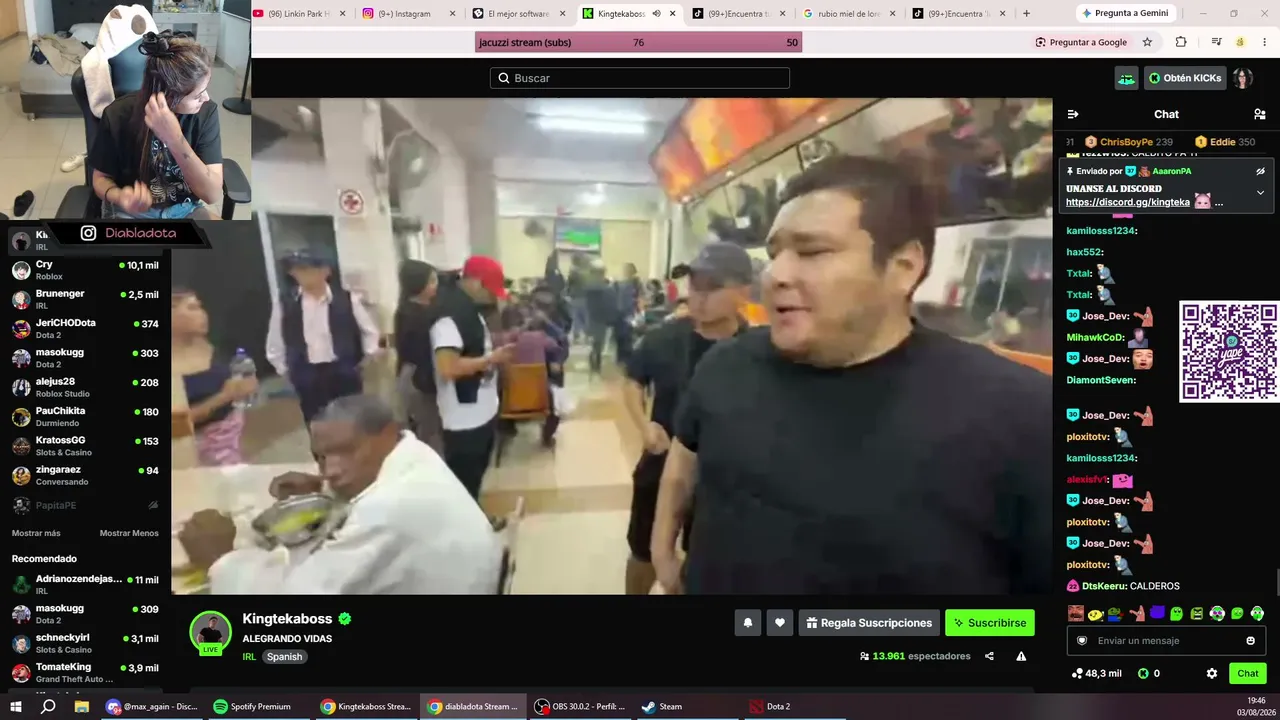
Task: Switch to Spotify Premium in taskbar
Action: (x=254, y=706)
